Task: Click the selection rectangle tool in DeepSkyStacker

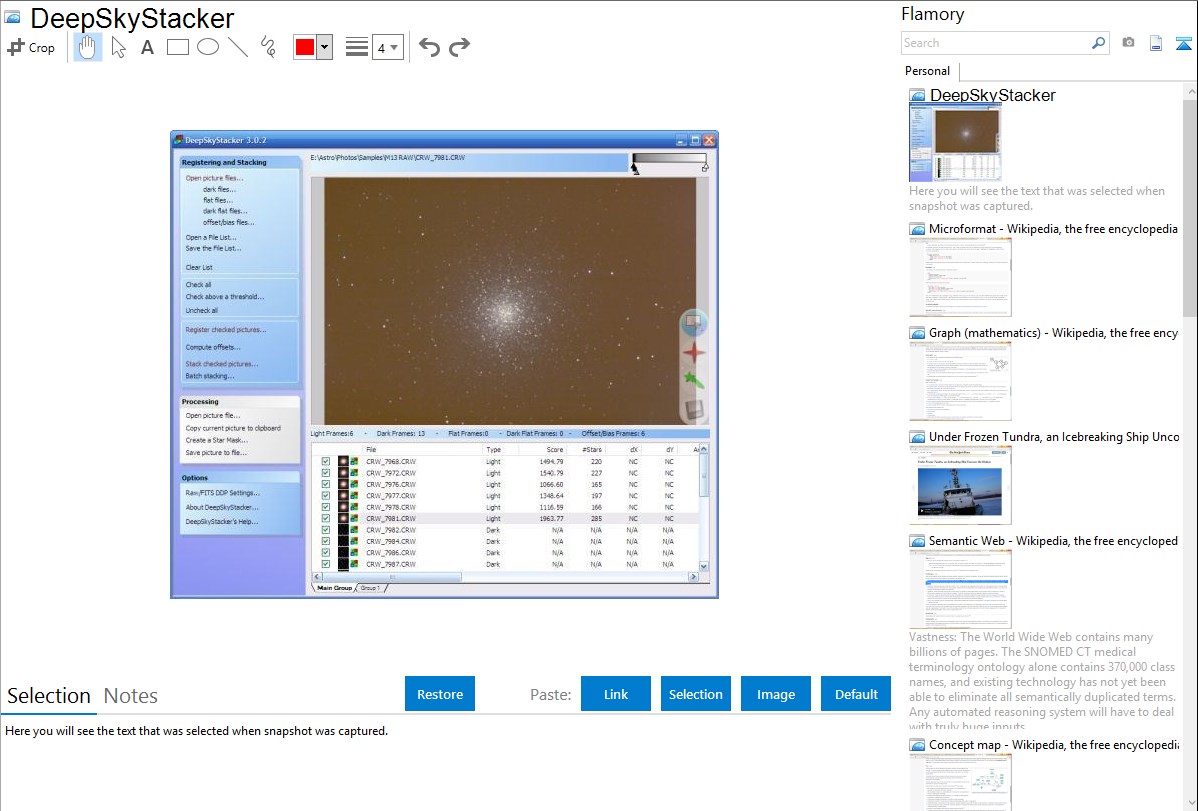Action: [694, 322]
